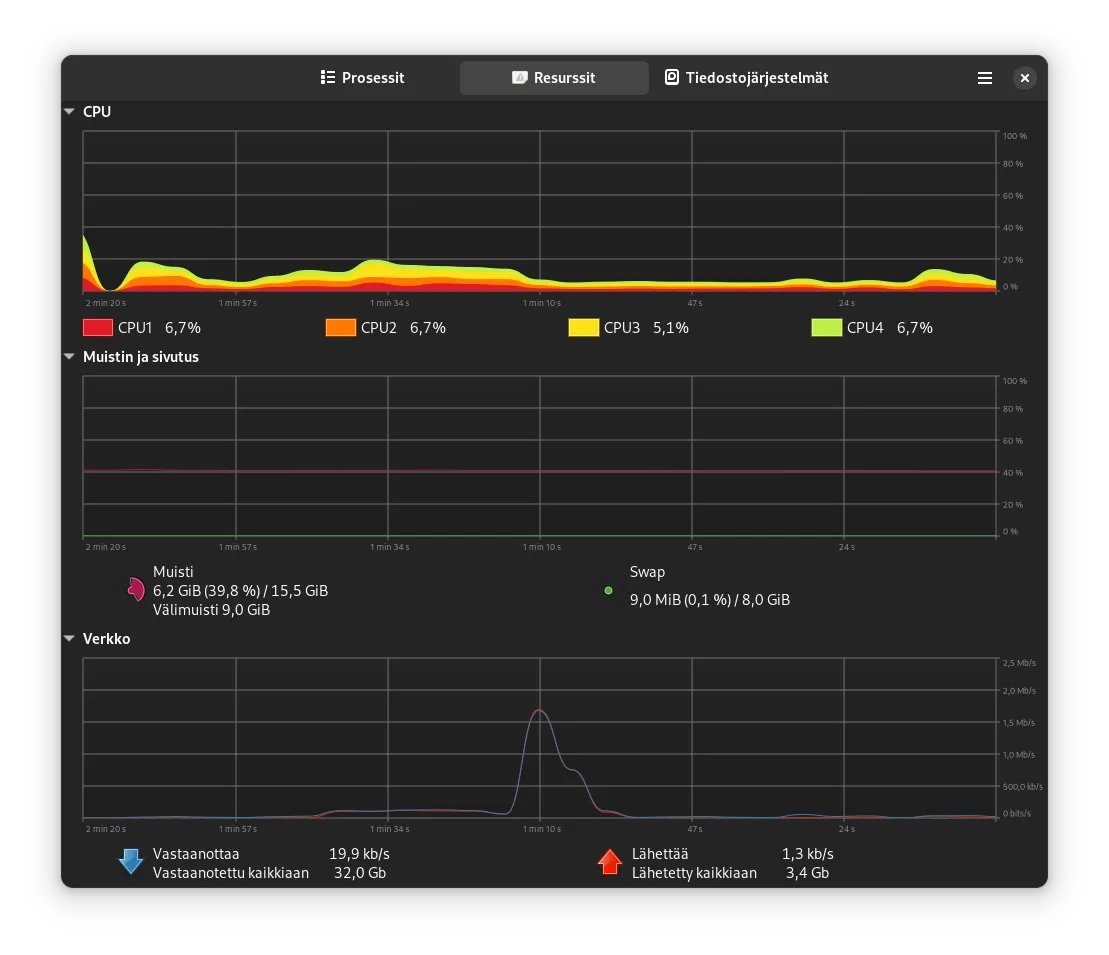Click the Tiedostojärjestelmät disk icon
The image size is (1109, 955).
coord(672,78)
